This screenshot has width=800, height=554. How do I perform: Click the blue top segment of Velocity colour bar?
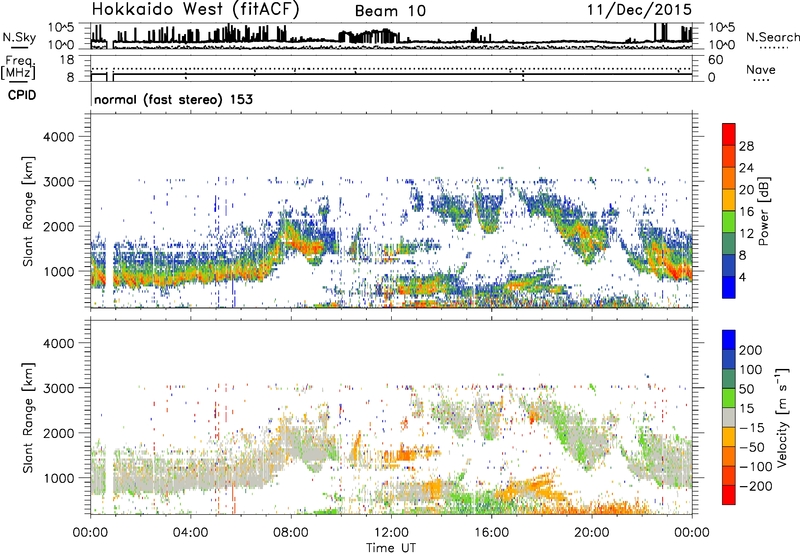click(x=729, y=340)
